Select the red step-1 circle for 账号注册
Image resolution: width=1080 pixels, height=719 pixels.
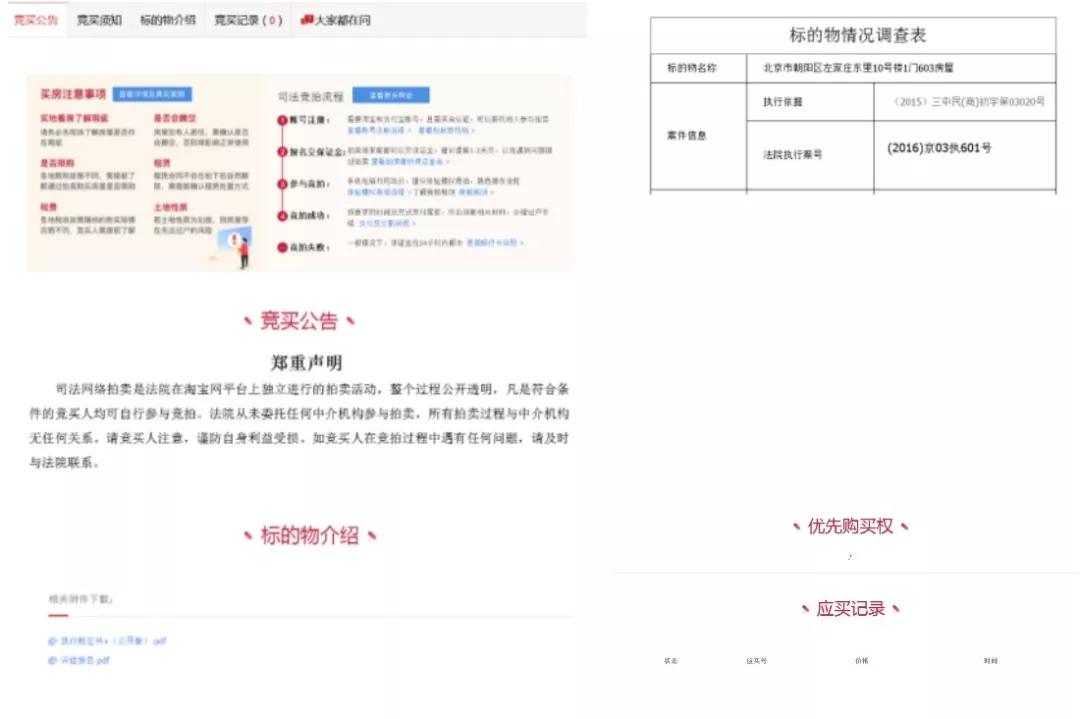tap(281, 120)
